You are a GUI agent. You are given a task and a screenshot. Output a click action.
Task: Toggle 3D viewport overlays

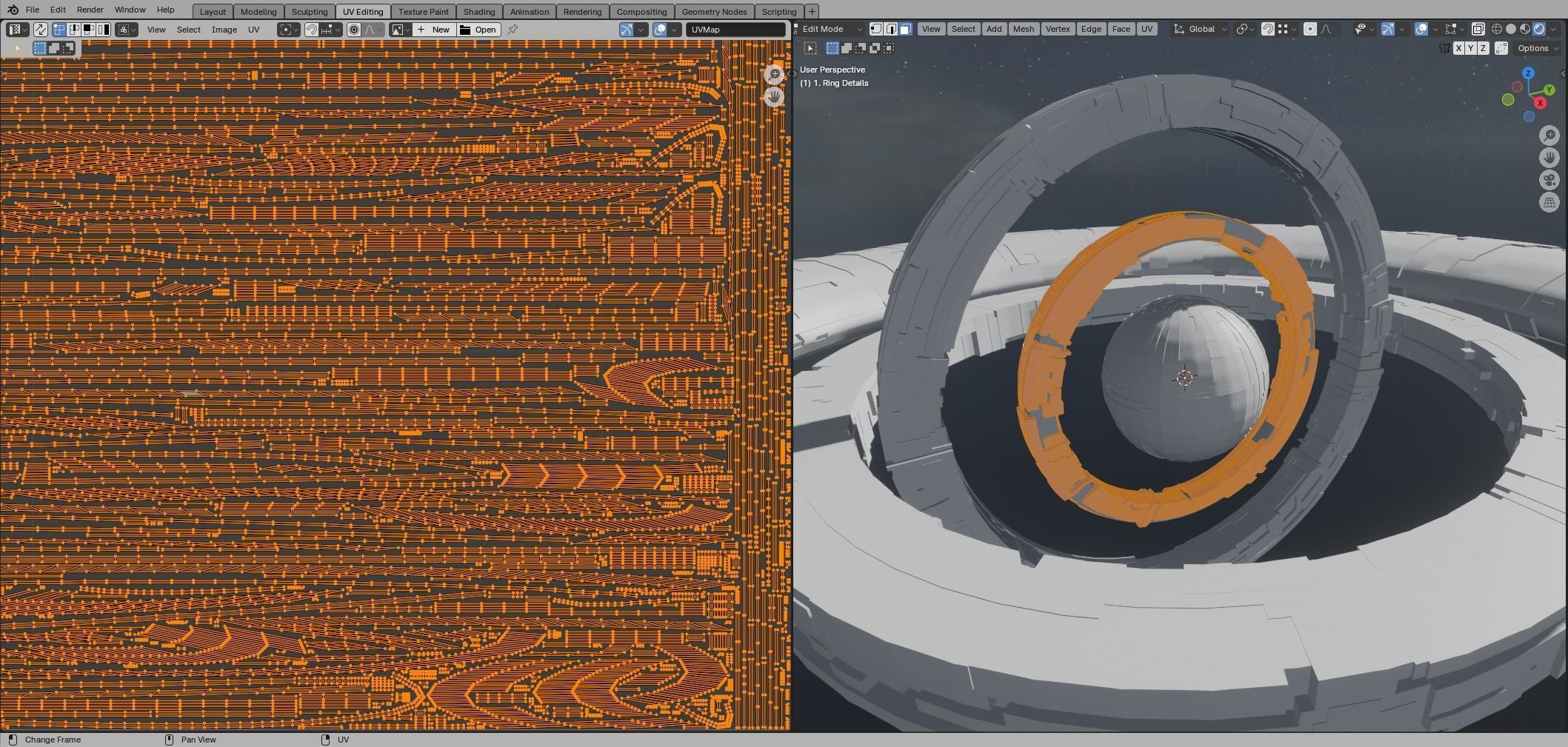[1421, 29]
